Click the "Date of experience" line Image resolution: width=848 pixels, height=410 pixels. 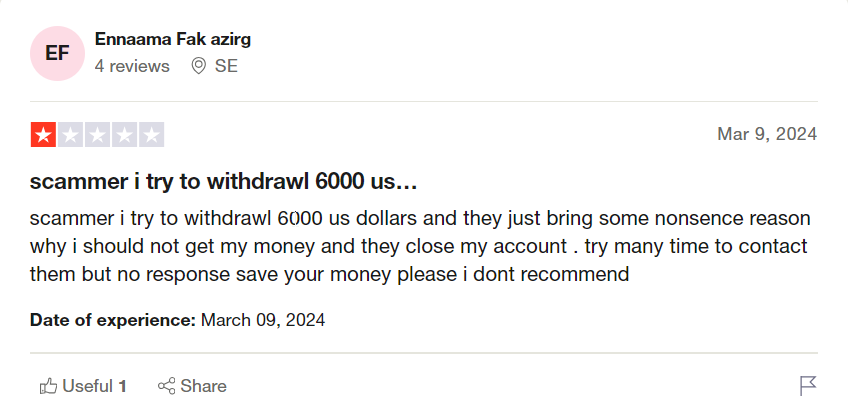178,320
